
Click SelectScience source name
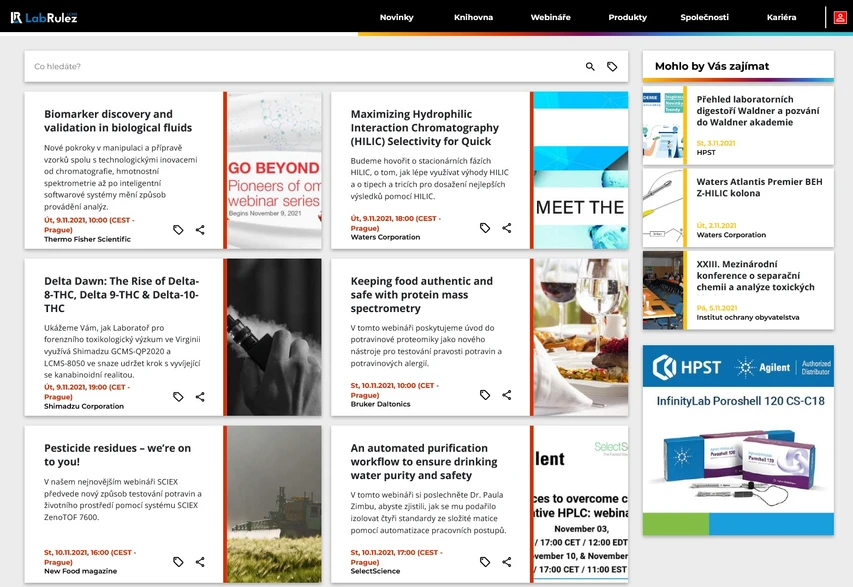tap(375, 571)
